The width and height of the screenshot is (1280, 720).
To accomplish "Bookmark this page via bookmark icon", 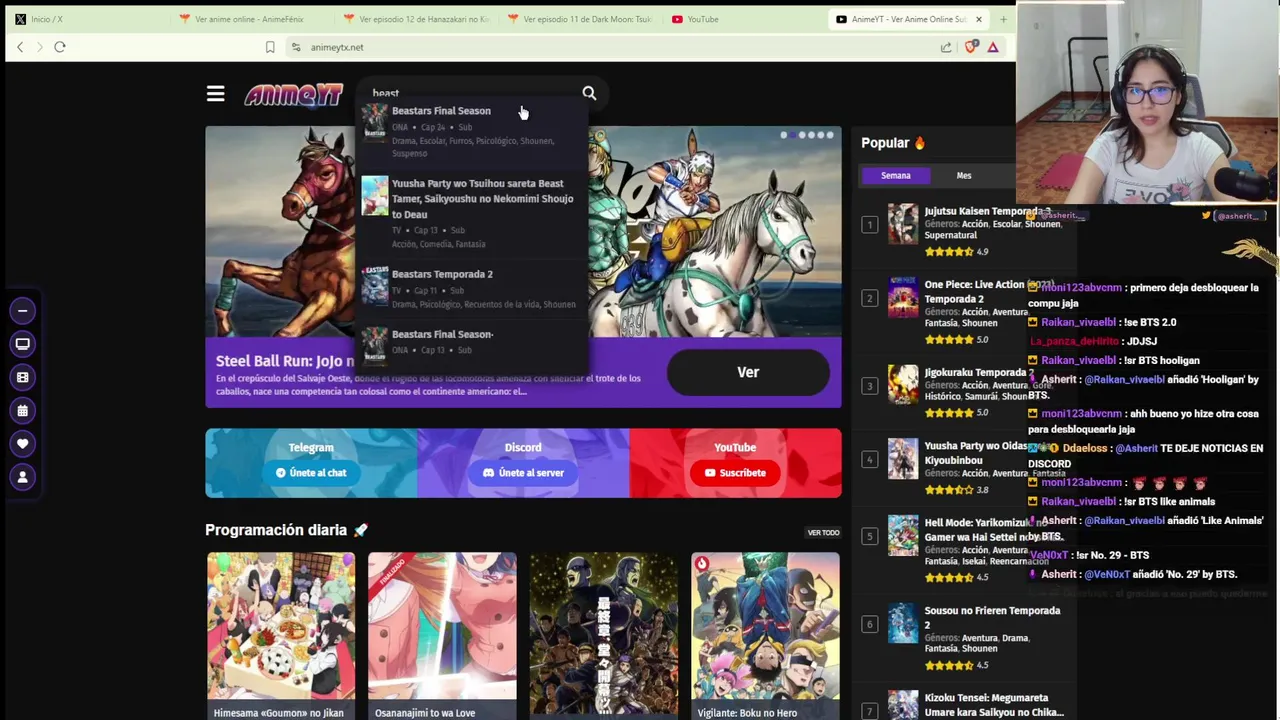I will [x=270, y=47].
